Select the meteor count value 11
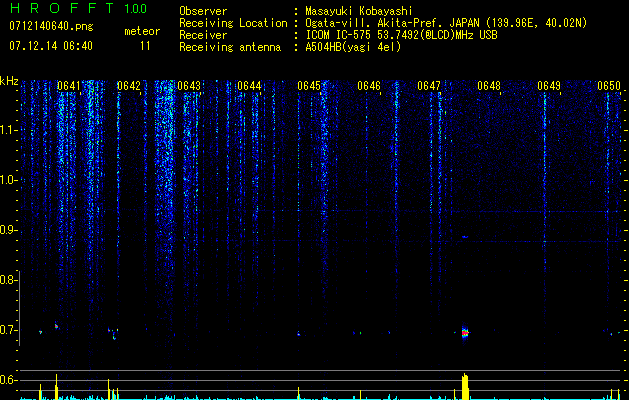 (145, 46)
